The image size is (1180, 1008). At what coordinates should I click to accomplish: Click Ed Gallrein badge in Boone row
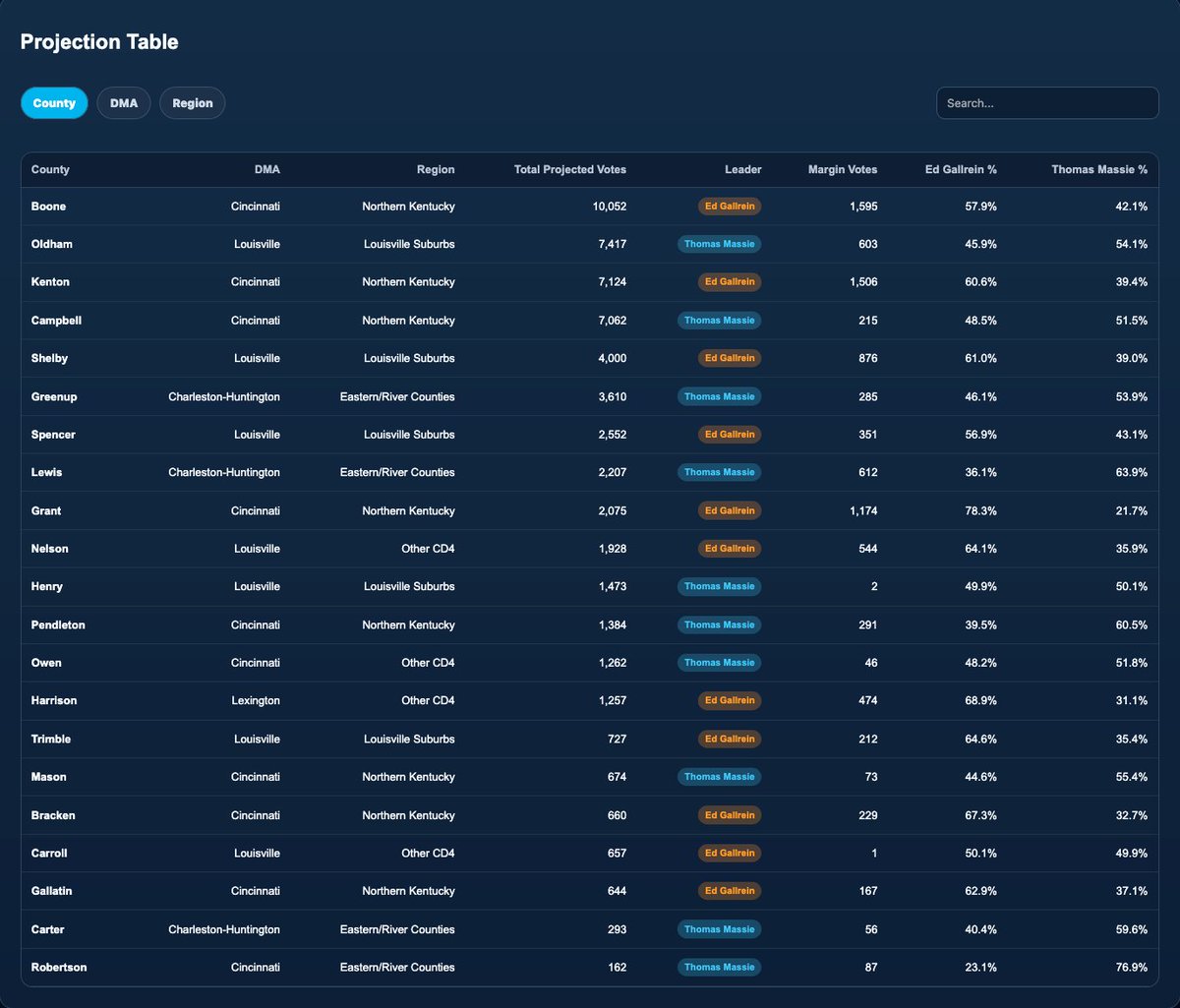[730, 207]
